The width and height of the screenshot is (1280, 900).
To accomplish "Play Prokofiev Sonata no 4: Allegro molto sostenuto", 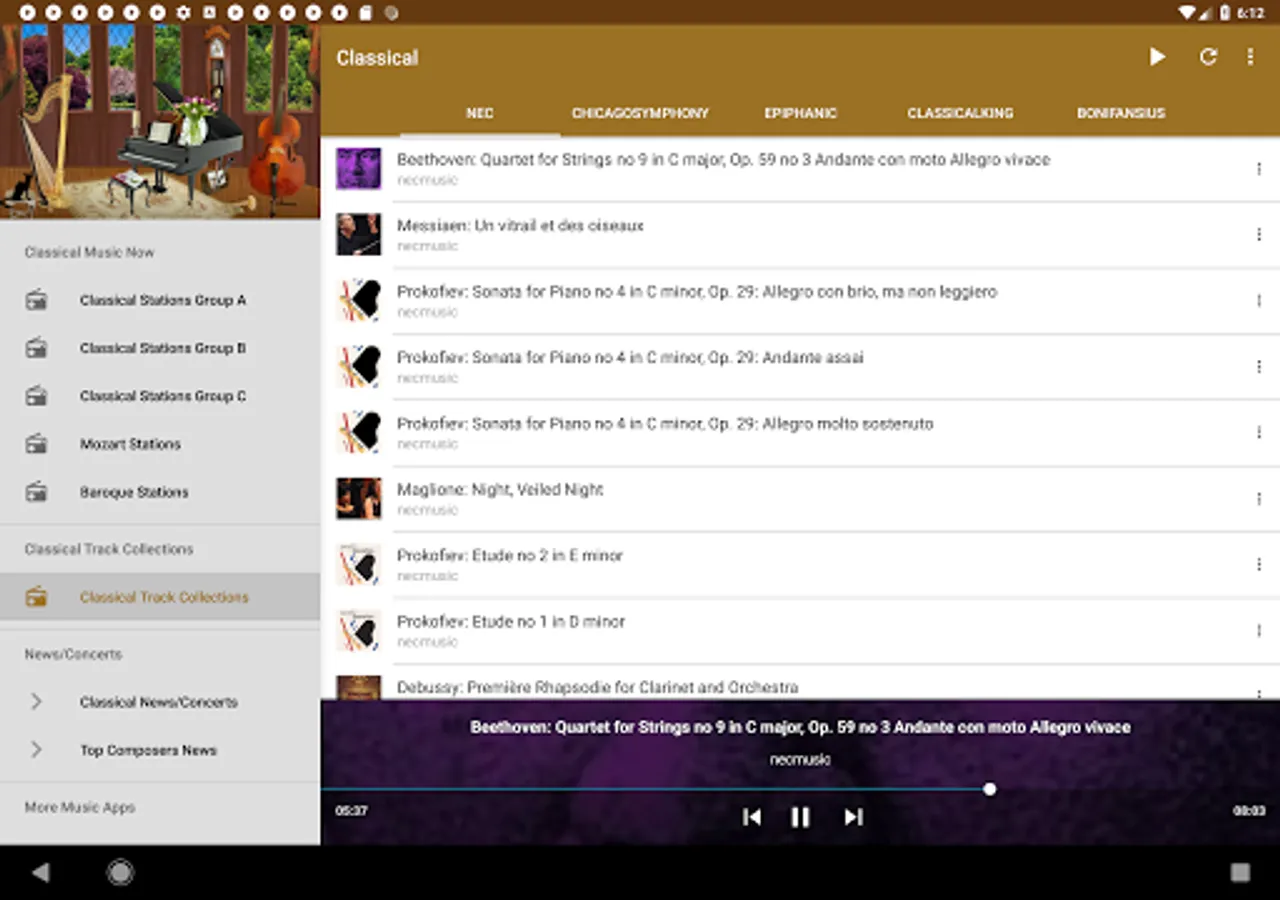I will [x=800, y=433].
